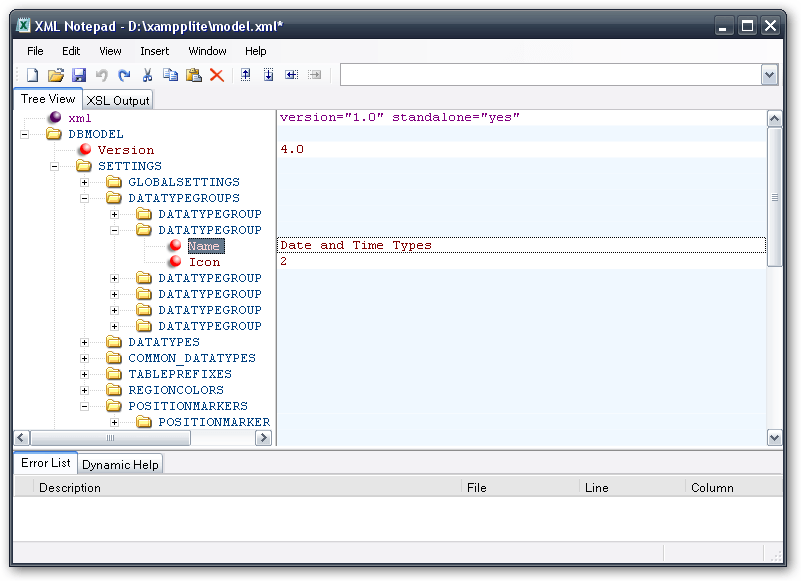Viewport: 801px width, 581px height.
Task: Collapse the DBMODEL node
Action: point(25,134)
